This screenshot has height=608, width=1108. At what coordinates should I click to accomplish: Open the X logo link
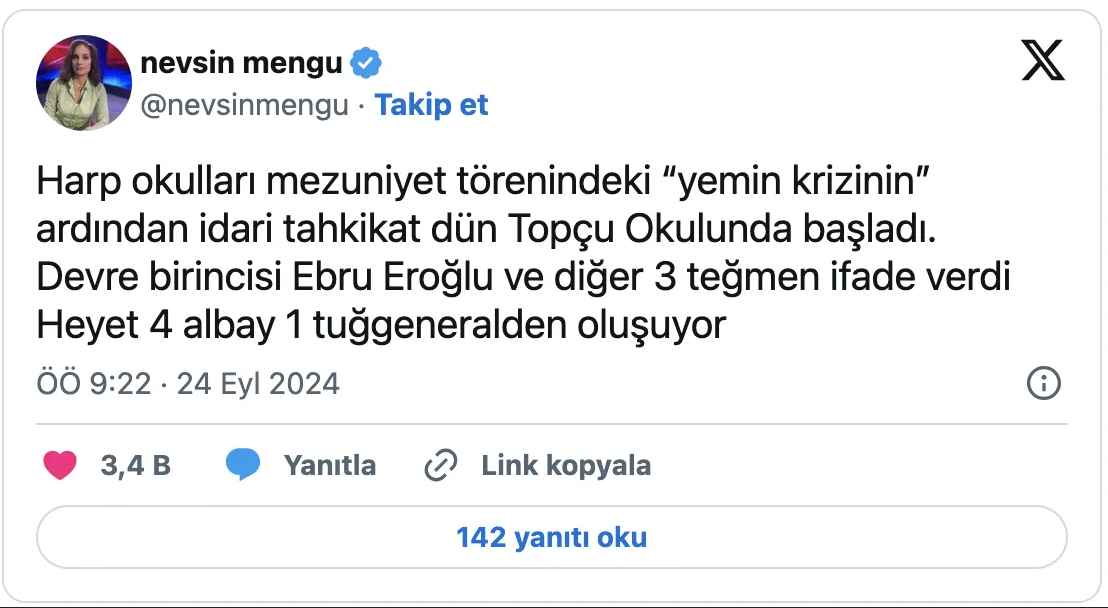click(1043, 60)
